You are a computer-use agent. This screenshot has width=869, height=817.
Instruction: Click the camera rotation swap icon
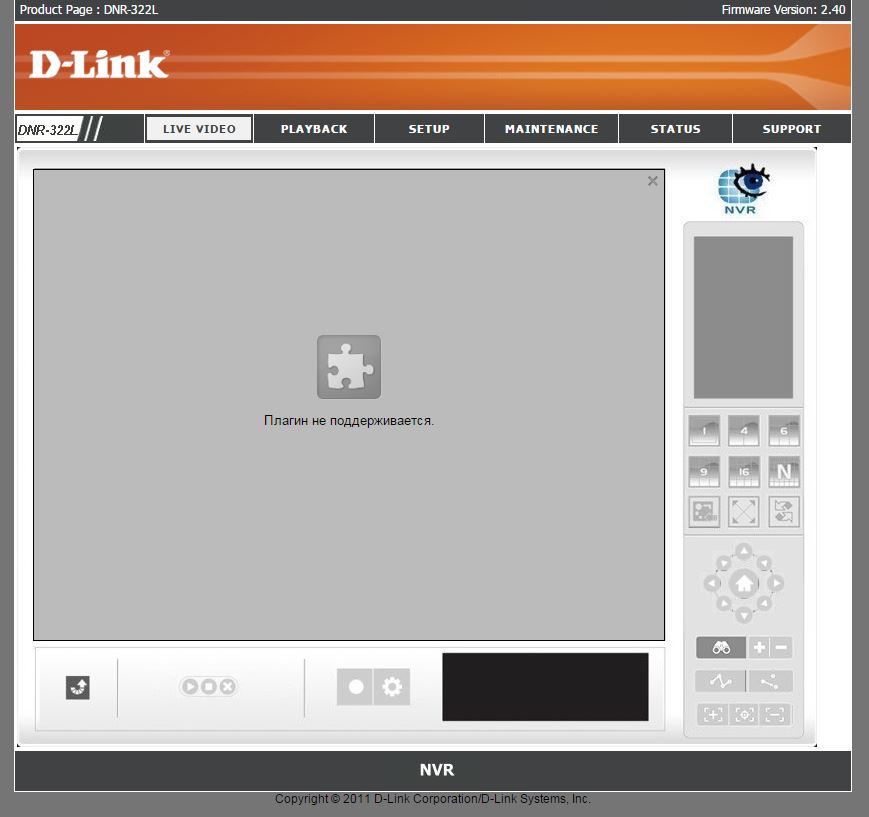784,512
